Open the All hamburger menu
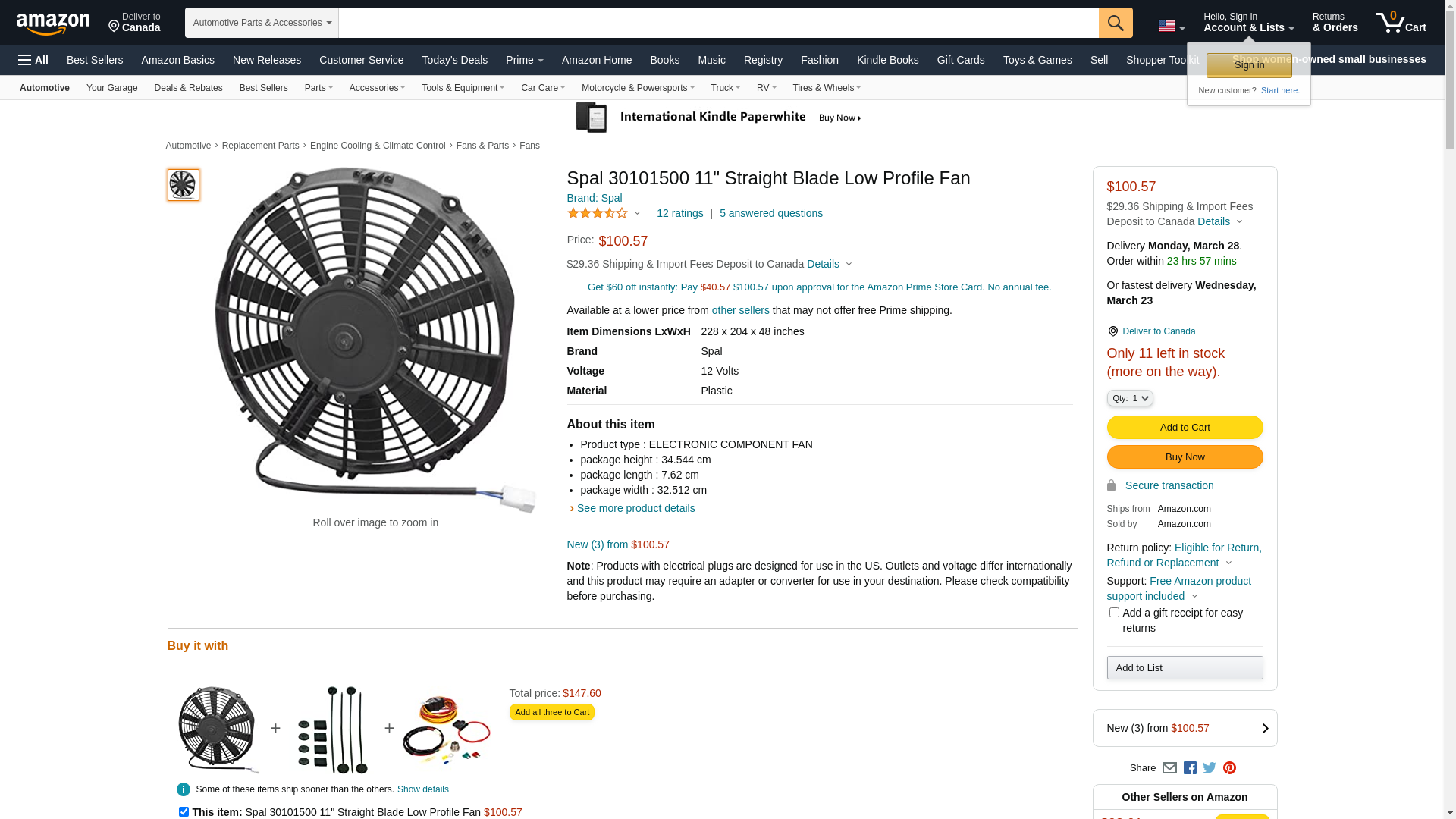 coord(33,60)
